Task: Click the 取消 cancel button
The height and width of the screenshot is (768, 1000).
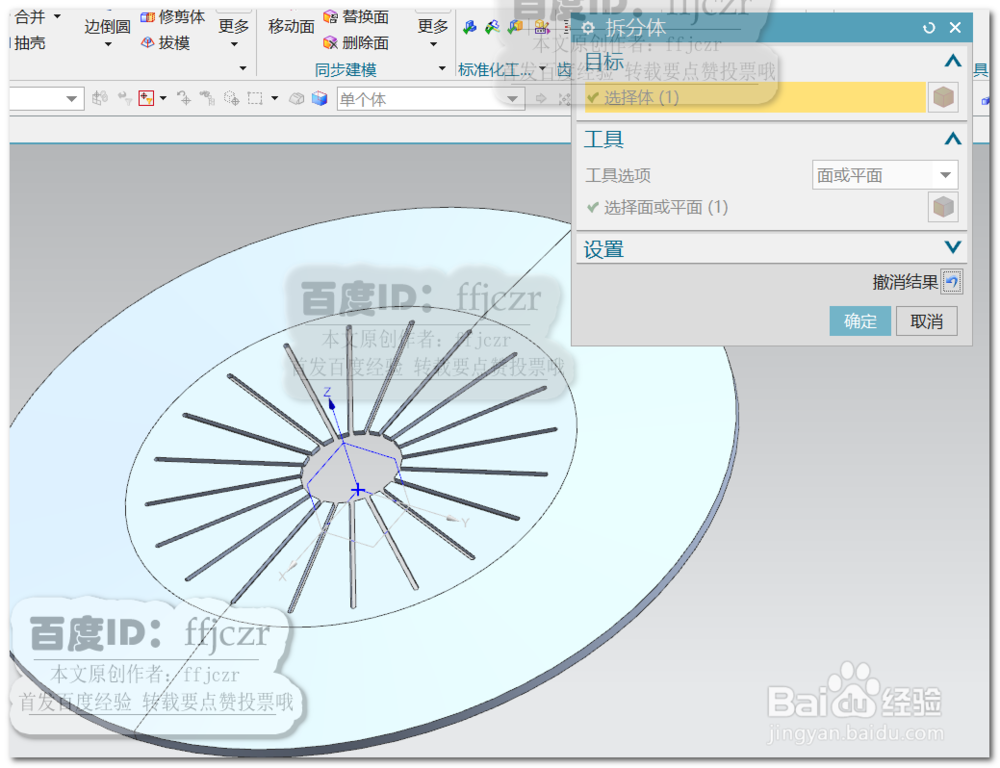Action: click(927, 321)
